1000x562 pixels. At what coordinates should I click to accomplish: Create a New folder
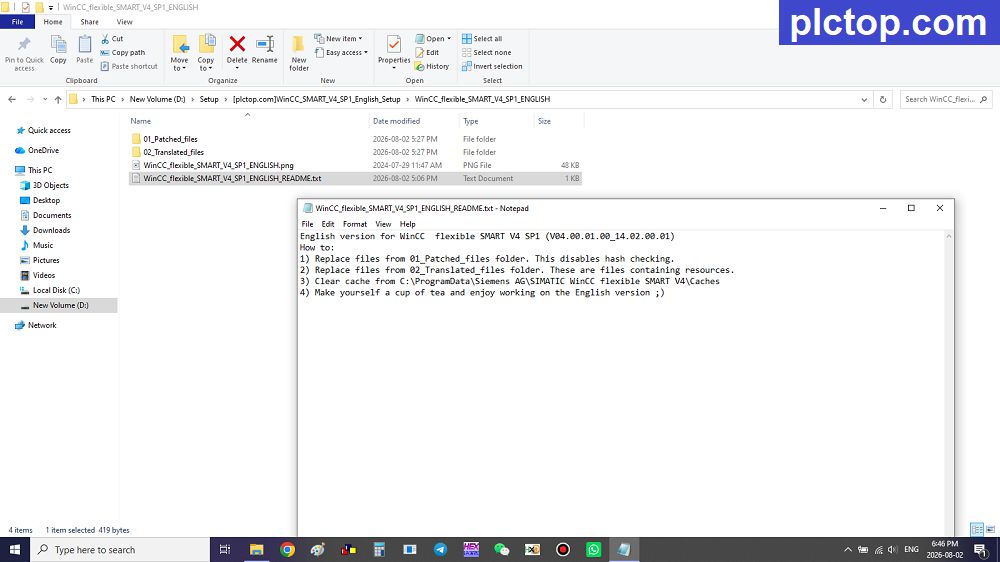point(298,53)
